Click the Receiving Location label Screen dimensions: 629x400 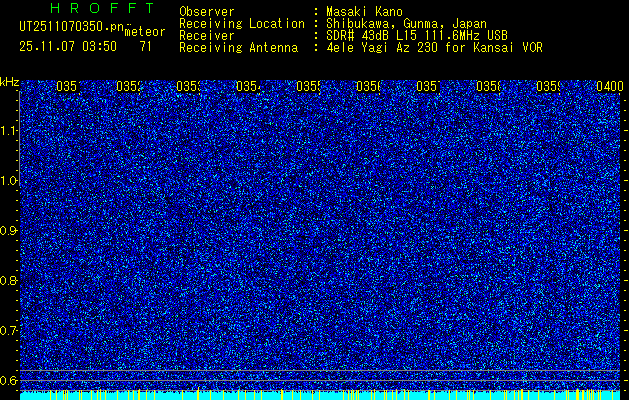[x=242, y=24]
